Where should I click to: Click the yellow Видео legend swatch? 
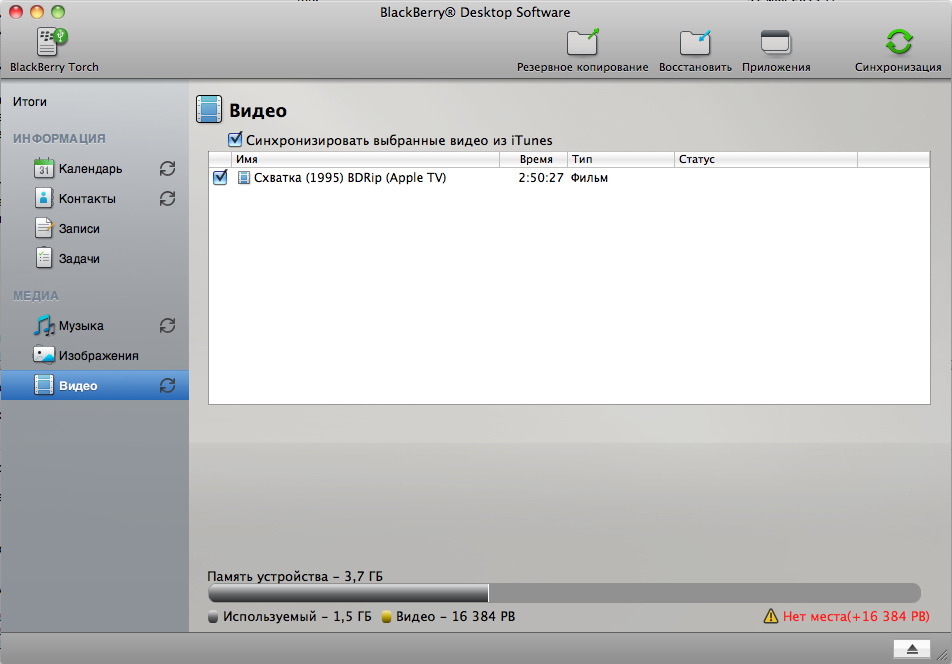[386, 617]
